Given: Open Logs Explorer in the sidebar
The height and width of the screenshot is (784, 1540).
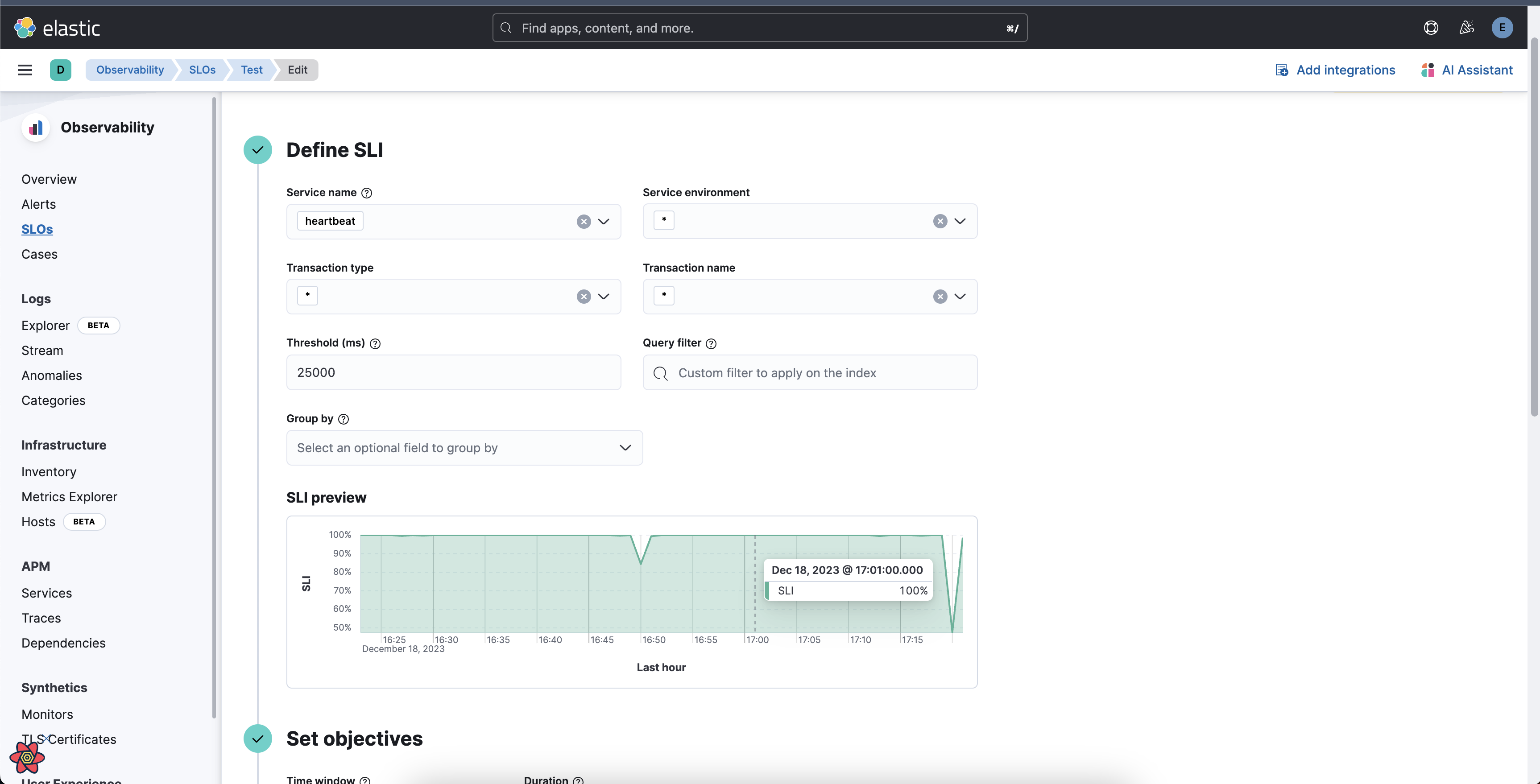Looking at the screenshot, I should point(46,326).
